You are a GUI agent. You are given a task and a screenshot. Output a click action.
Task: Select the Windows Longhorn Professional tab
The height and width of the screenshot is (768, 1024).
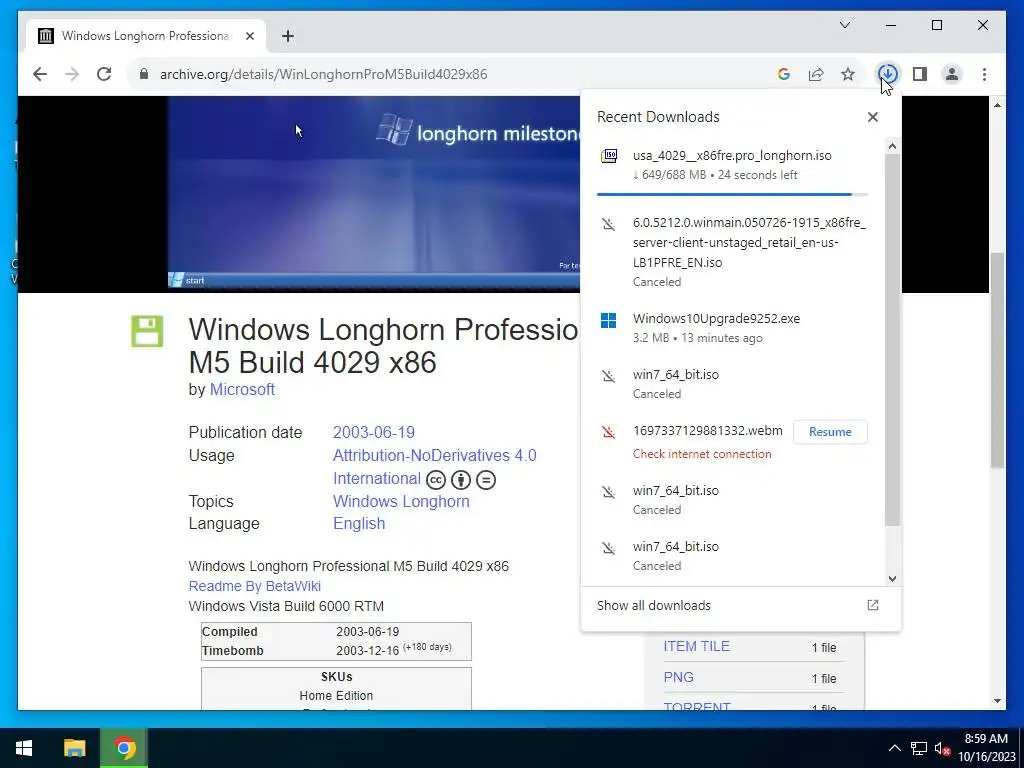point(146,36)
